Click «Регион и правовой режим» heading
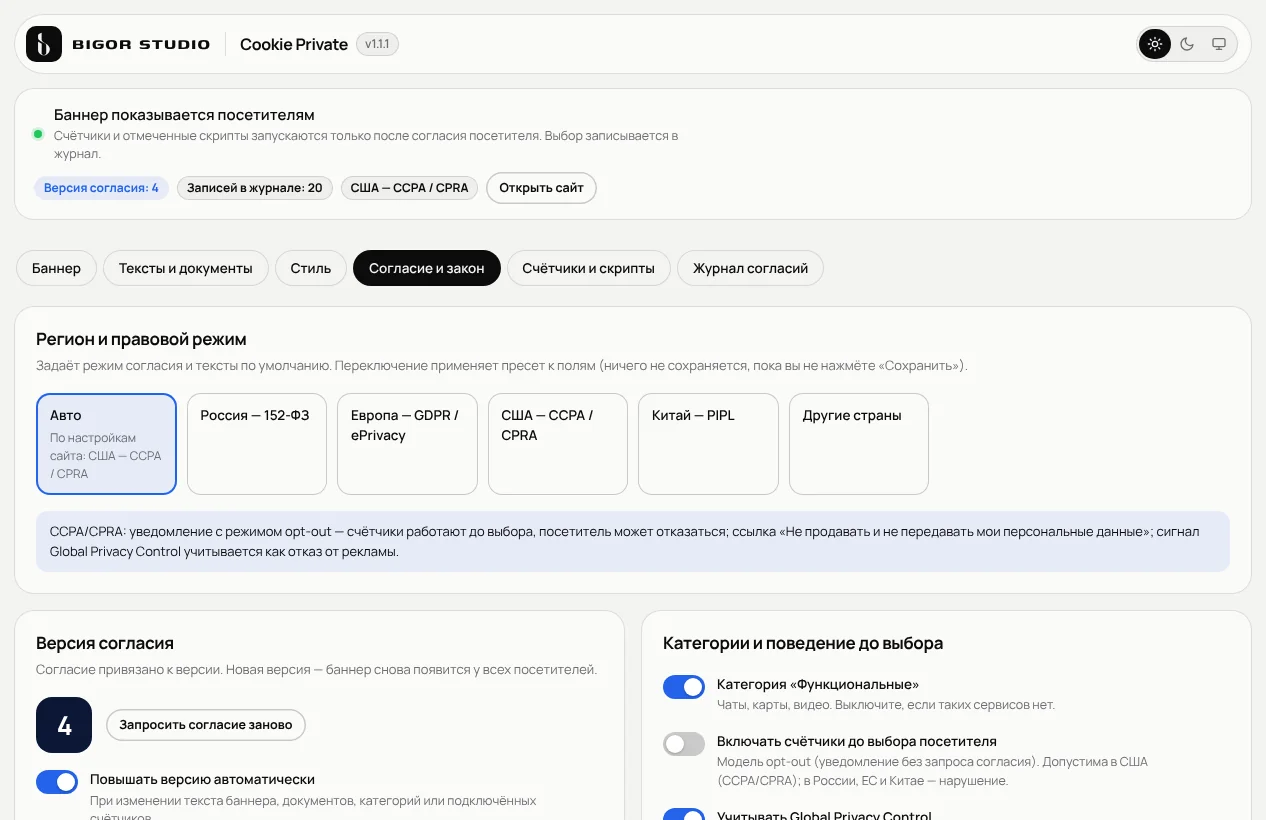 coord(141,339)
